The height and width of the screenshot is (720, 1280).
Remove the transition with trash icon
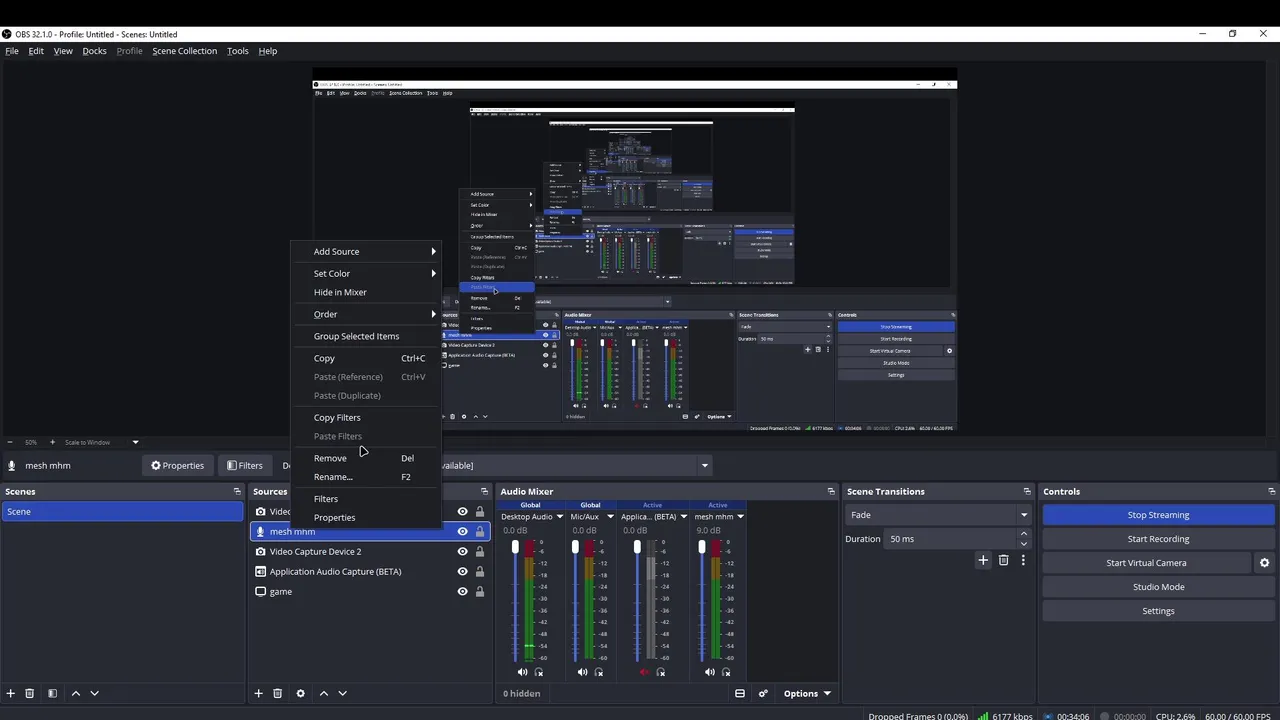(x=1003, y=560)
